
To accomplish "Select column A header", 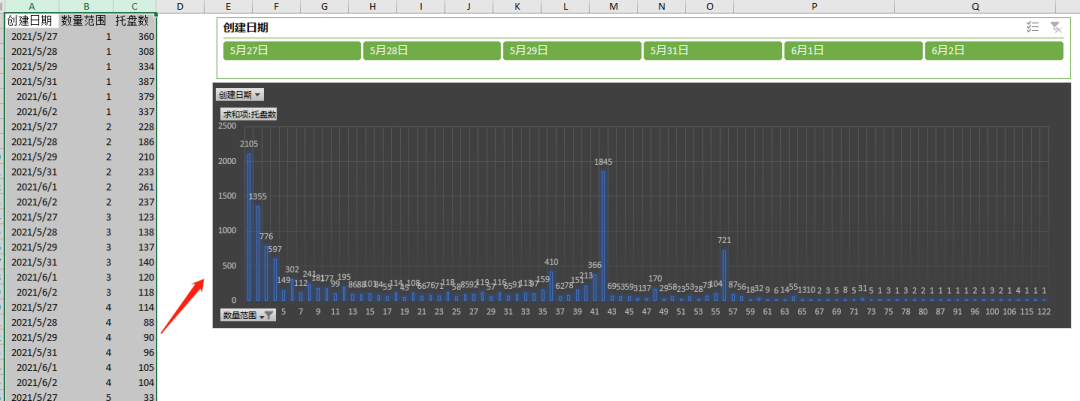I will tap(32, 6).
